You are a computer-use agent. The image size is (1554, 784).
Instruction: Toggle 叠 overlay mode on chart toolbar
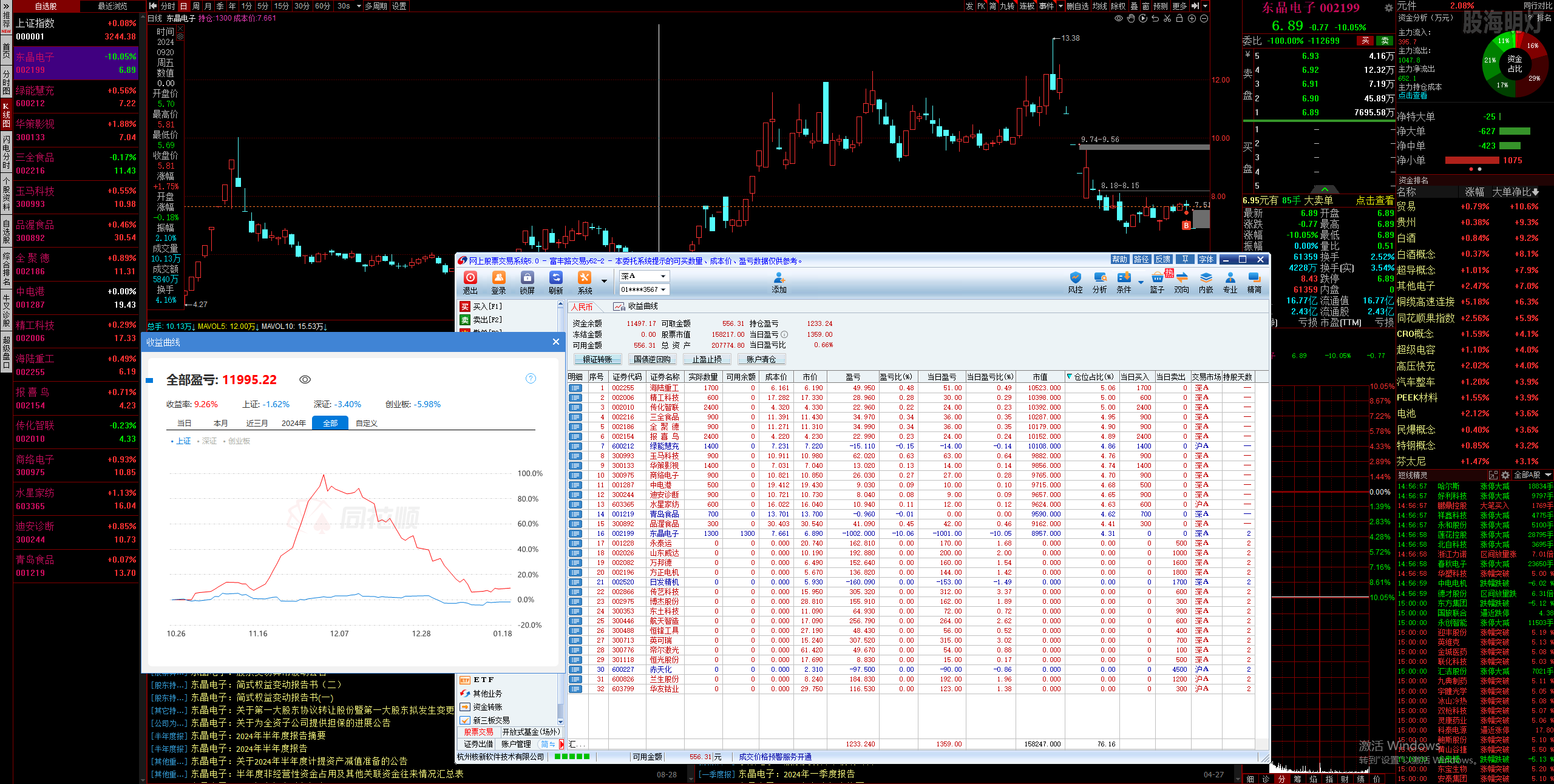pos(1133,6)
